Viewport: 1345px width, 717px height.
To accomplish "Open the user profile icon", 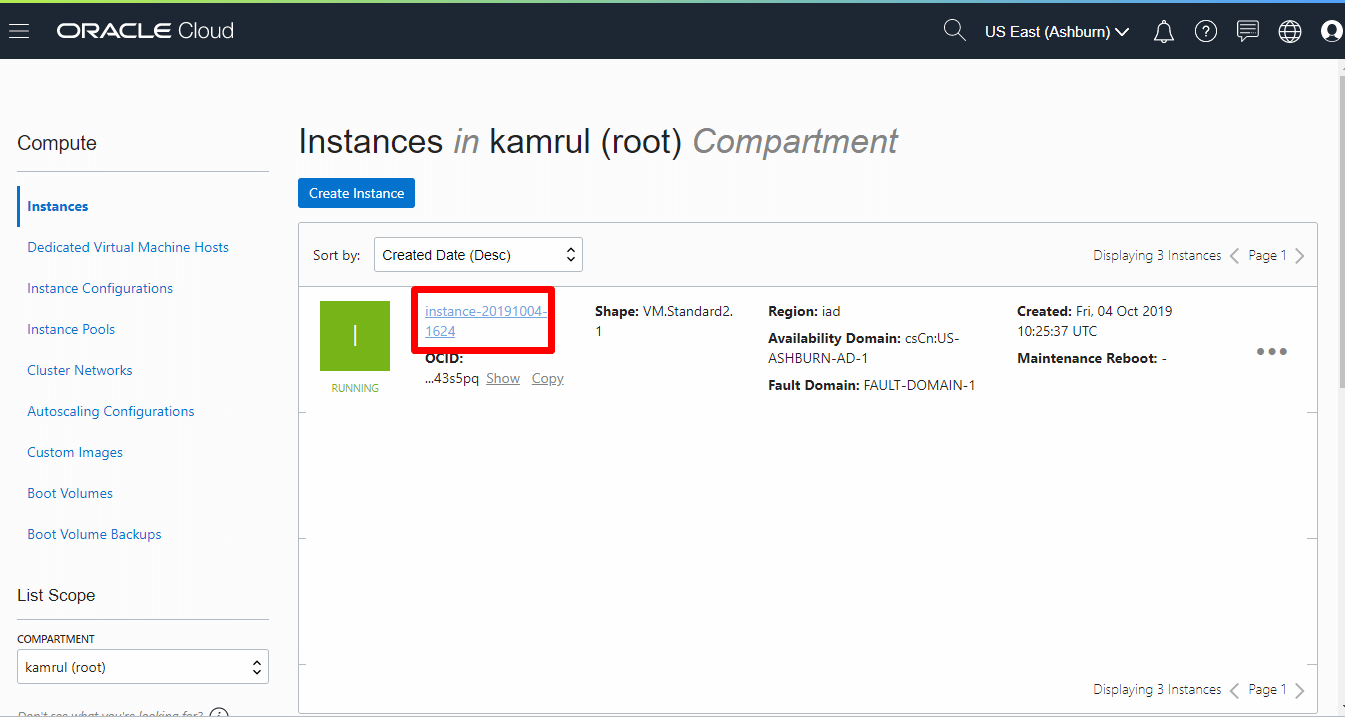I will click(x=1332, y=32).
